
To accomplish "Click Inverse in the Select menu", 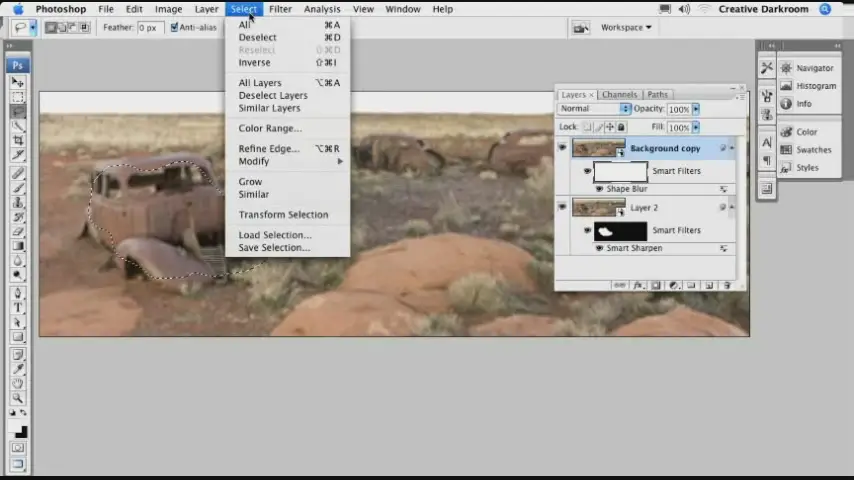I will click(x=254, y=62).
